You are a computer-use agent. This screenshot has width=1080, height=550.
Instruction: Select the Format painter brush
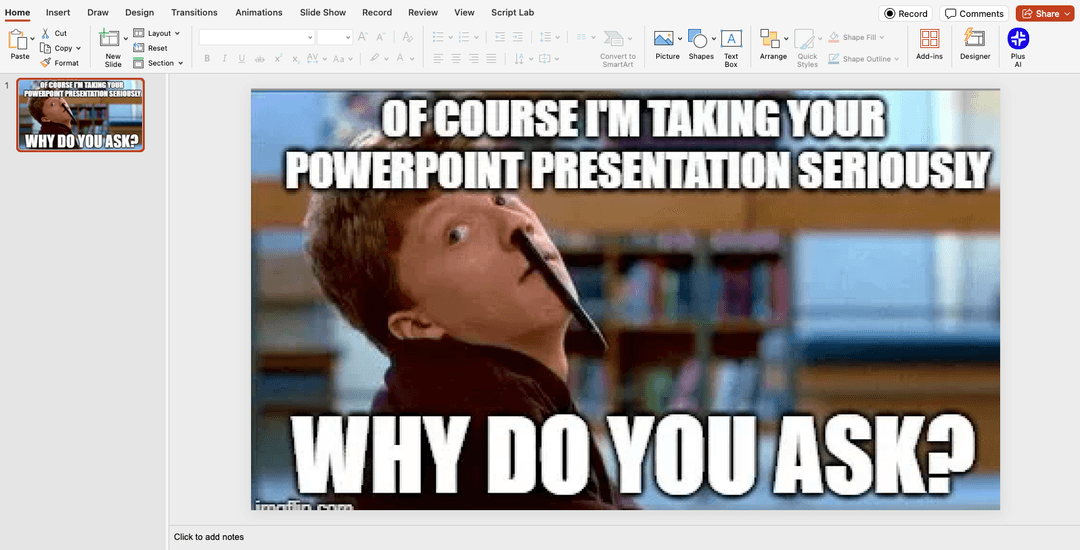pyautogui.click(x=46, y=63)
